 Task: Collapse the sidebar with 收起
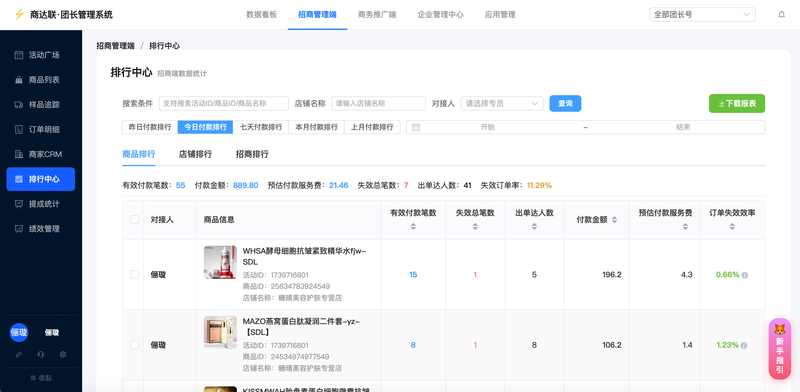pos(41,378)
